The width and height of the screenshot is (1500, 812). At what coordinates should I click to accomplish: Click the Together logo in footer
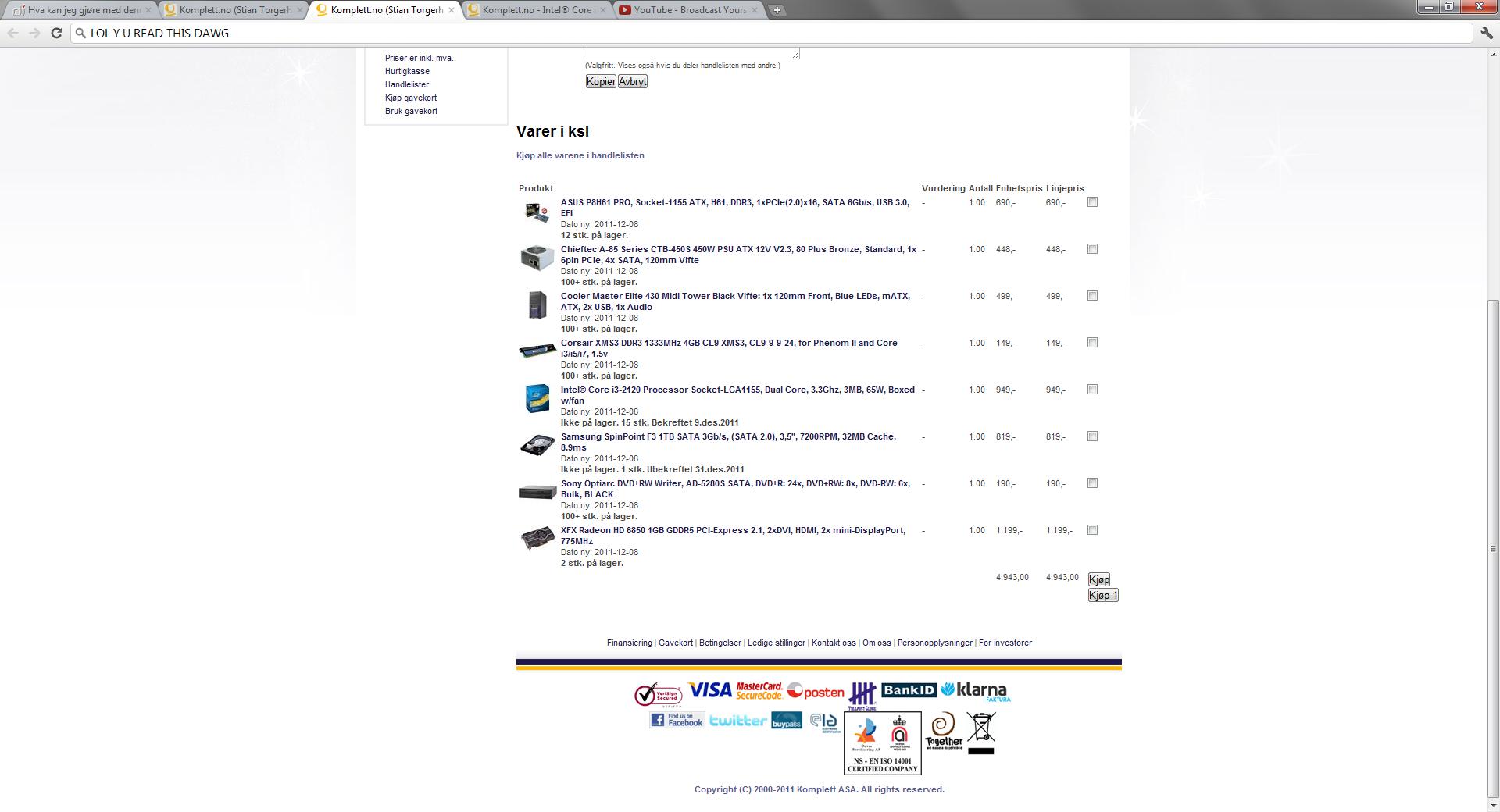click(x=944, y=732)
